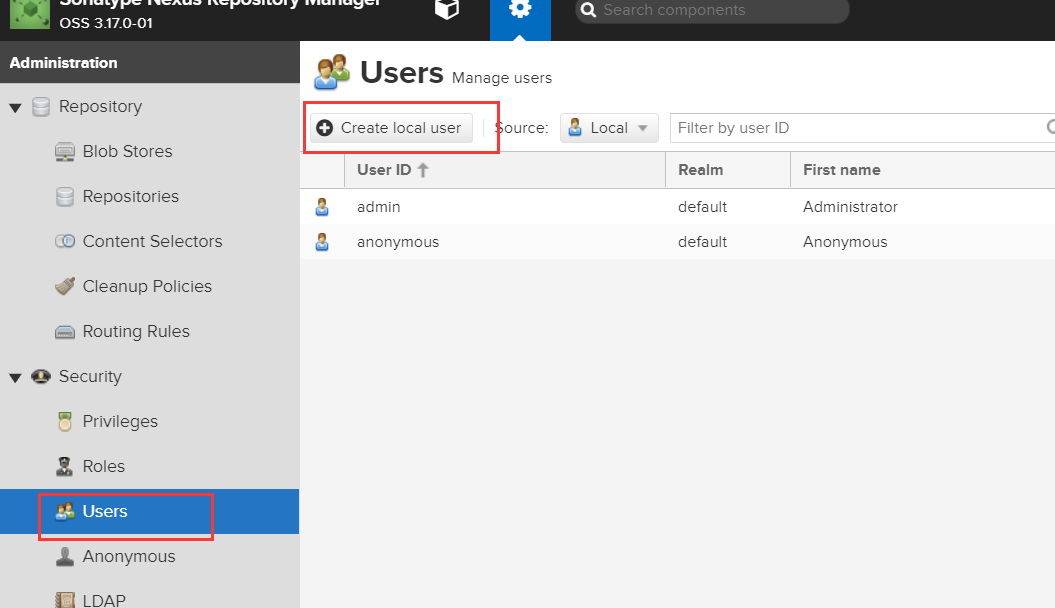Viewport: 1055px width, 608px height.
Task: Sort by First name column header
Action: click(922, 170)
